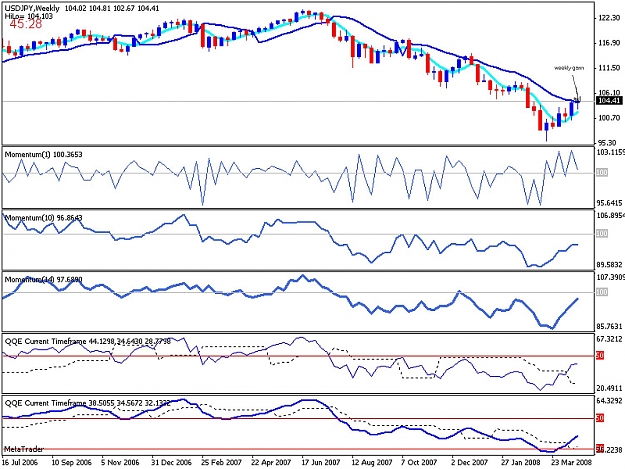This screenshot has height=469, width=625.
Task: Click the 5 Nov 2006 date label
Action: click(x=120, y=462)
